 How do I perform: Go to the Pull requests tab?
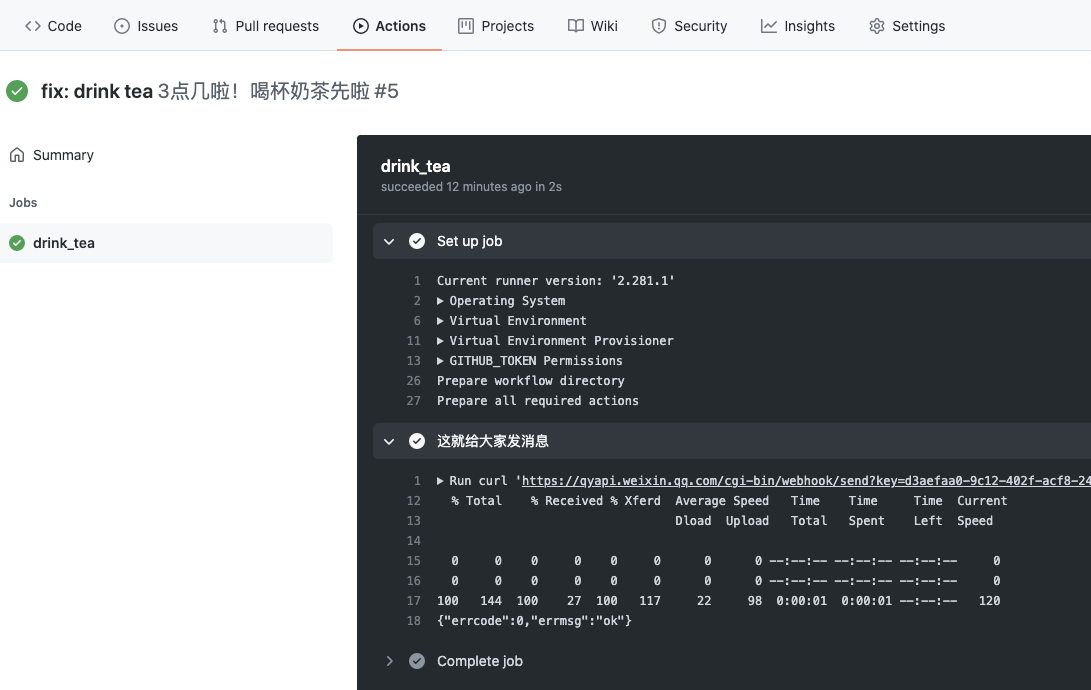coord(266,26)
